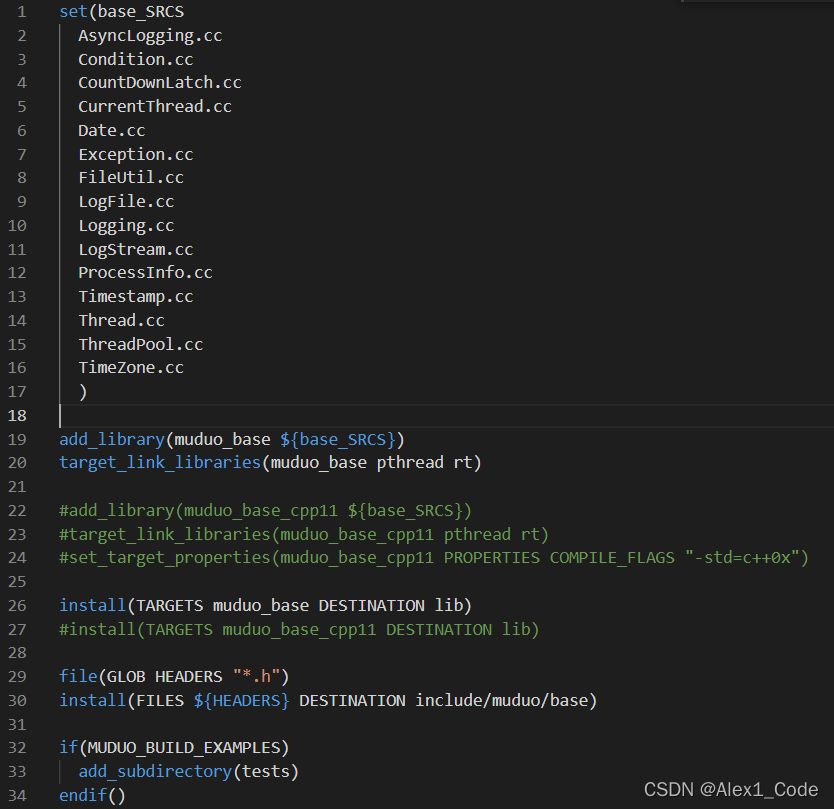Select CurrentThread.cc entry

point(155,107)
